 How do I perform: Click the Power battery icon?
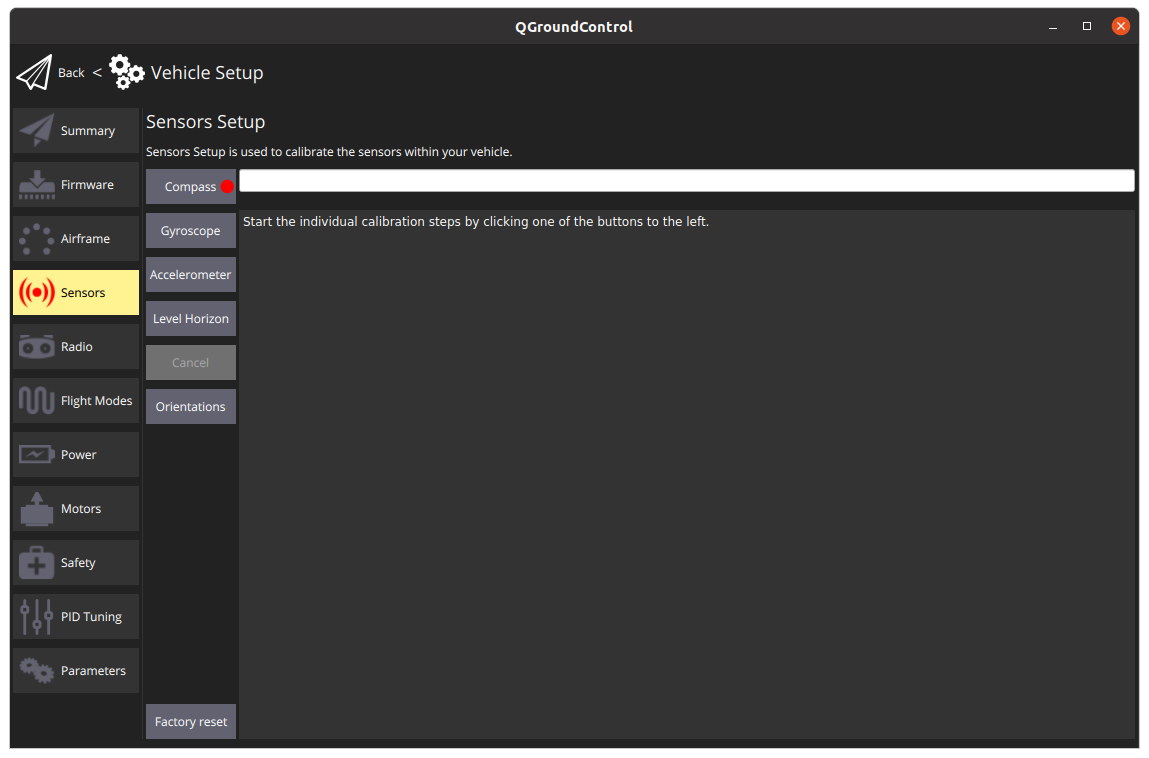[x=36, y=454]
